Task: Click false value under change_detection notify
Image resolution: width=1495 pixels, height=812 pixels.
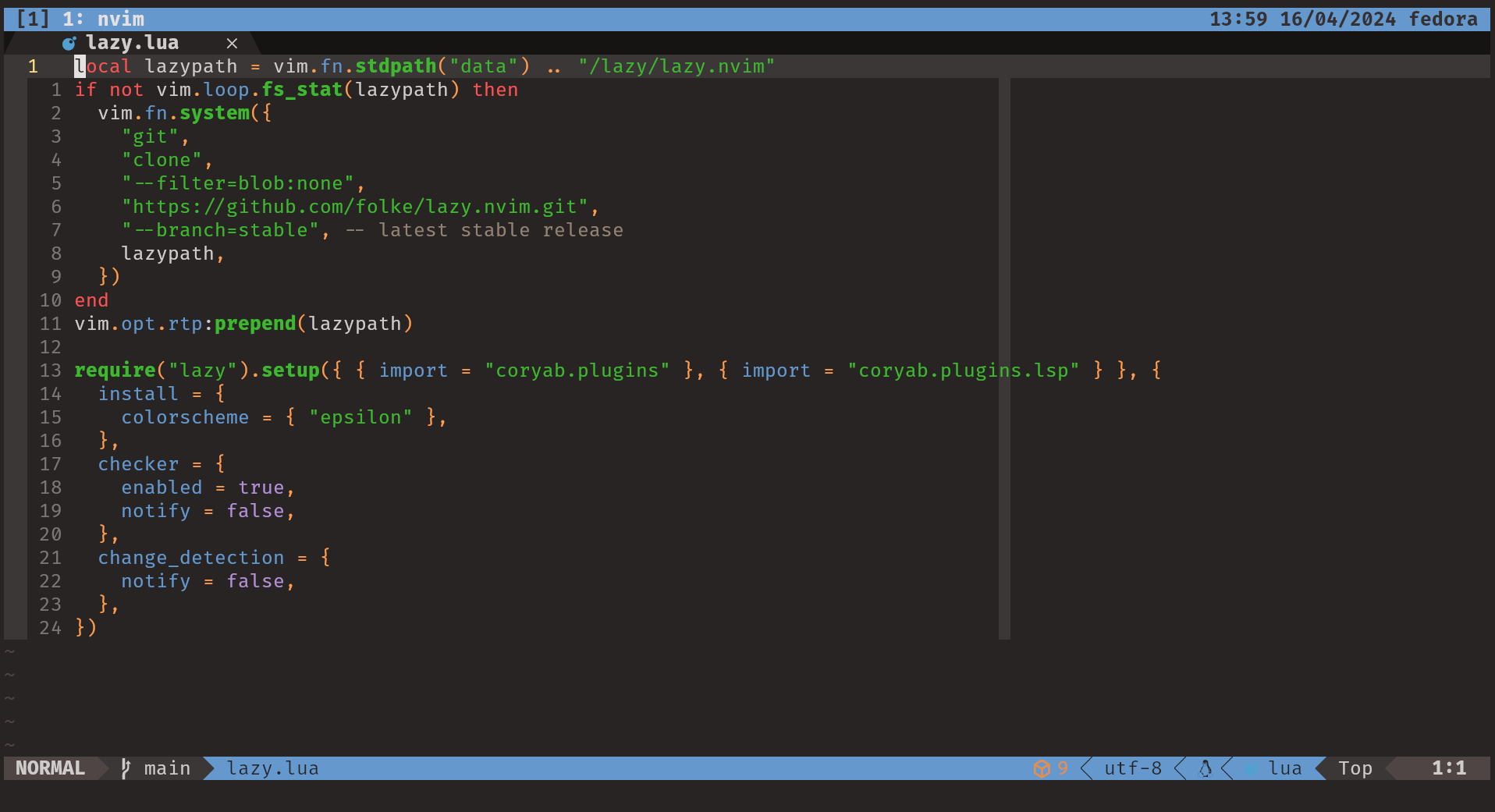Action: pos(255,581)
